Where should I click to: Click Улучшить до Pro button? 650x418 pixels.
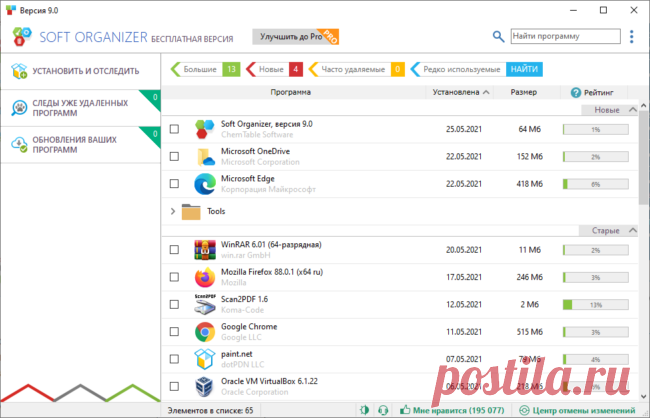click(296, 36)
